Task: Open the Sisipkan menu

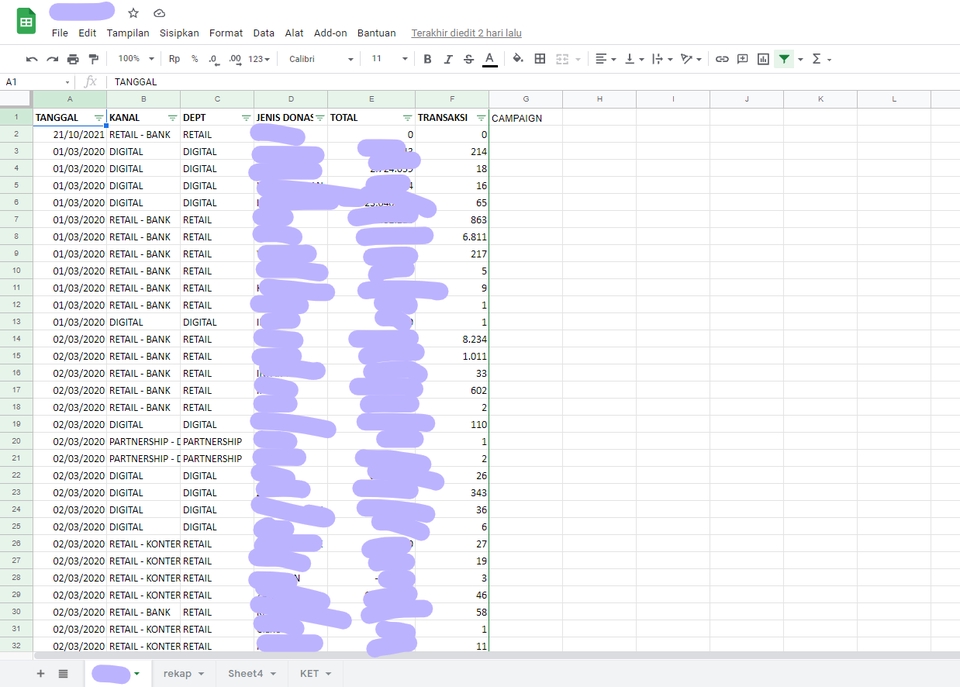Action: (x=179, y=33)
